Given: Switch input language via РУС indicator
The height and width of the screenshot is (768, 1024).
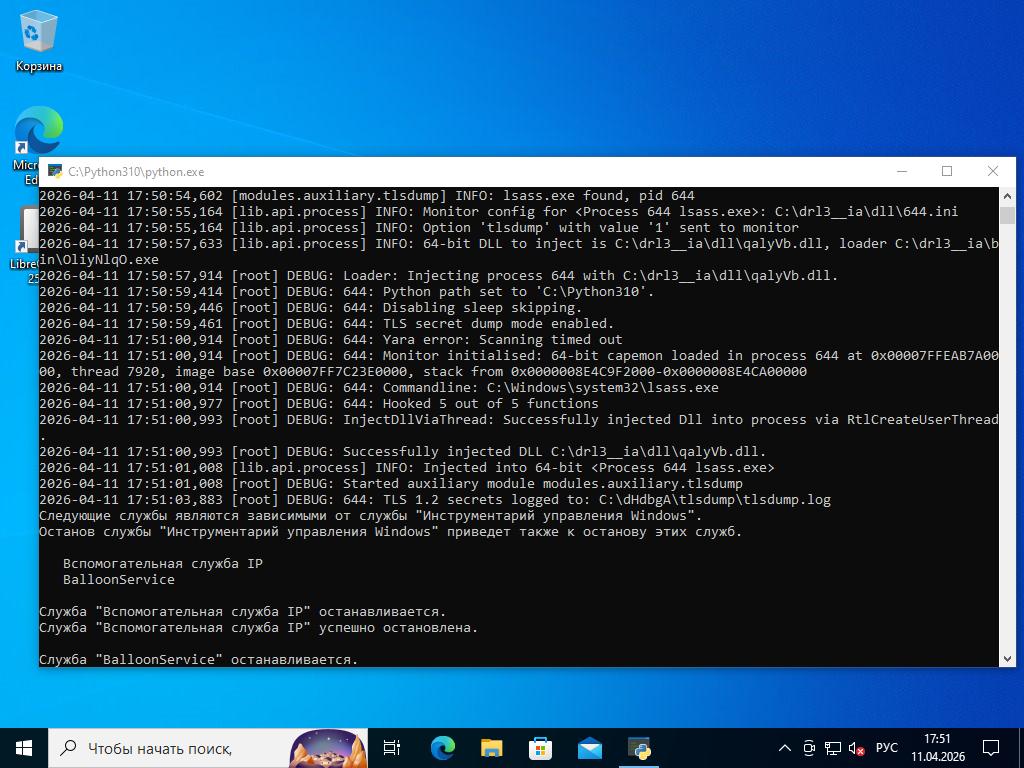Looking at the screenshot, I should pos(886,748).
